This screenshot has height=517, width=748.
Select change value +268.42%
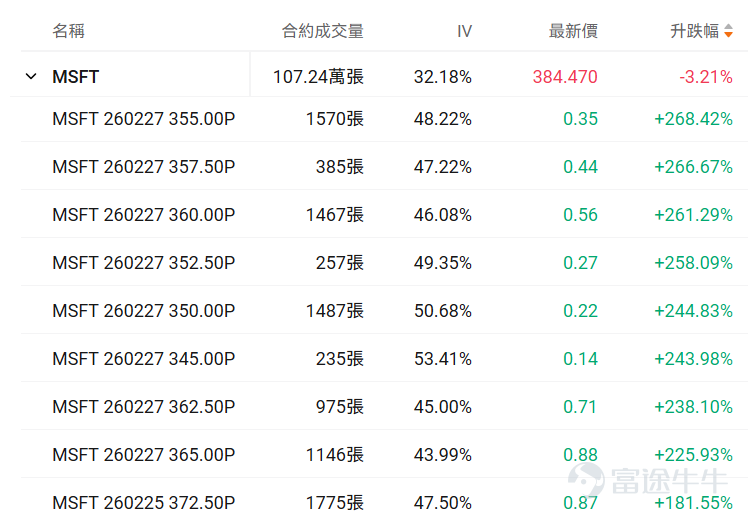[x=693, y=119]
